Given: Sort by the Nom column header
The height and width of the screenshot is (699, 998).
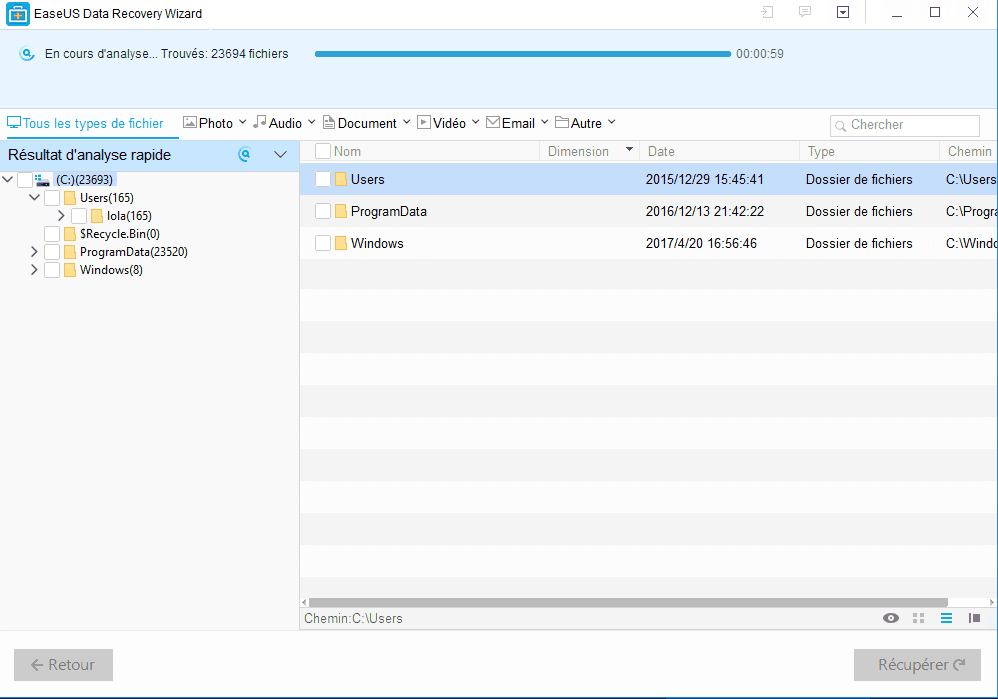Looking at the screenshot, I should click(x=348, y=152).
